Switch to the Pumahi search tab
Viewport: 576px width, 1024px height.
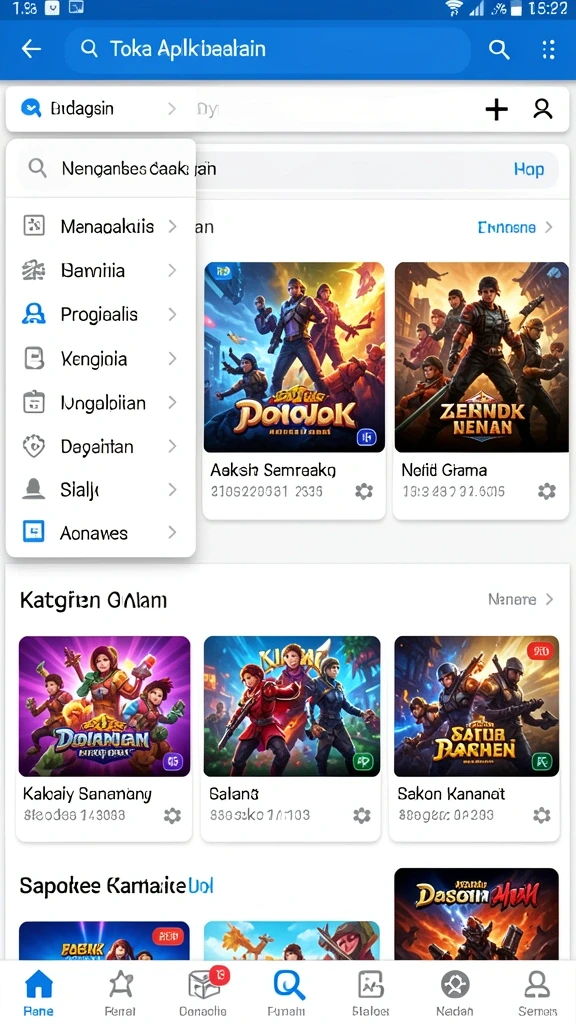coord(287,993)
